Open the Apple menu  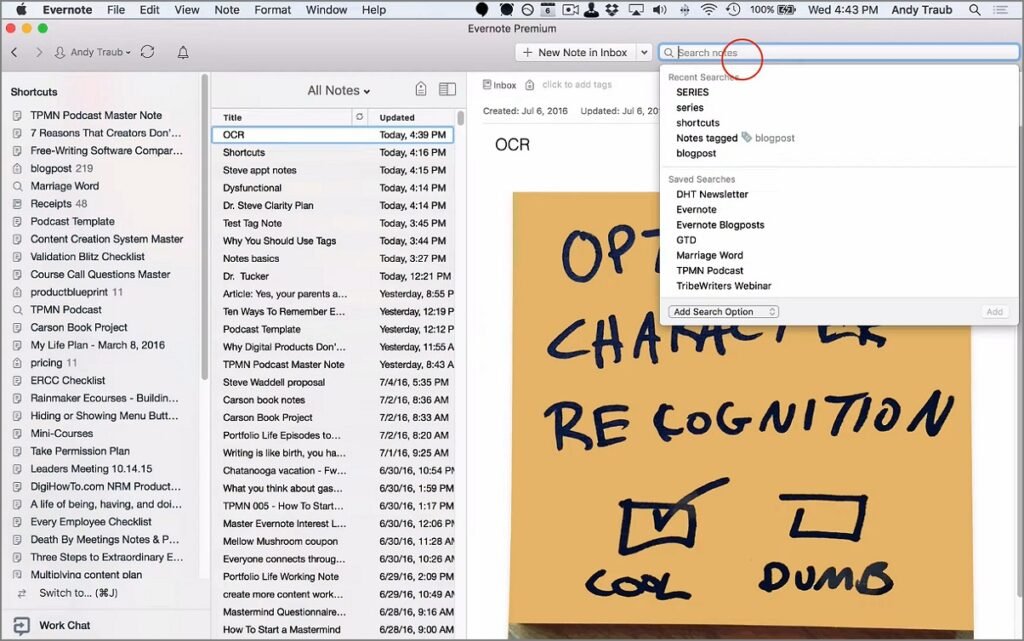point(22,10)
